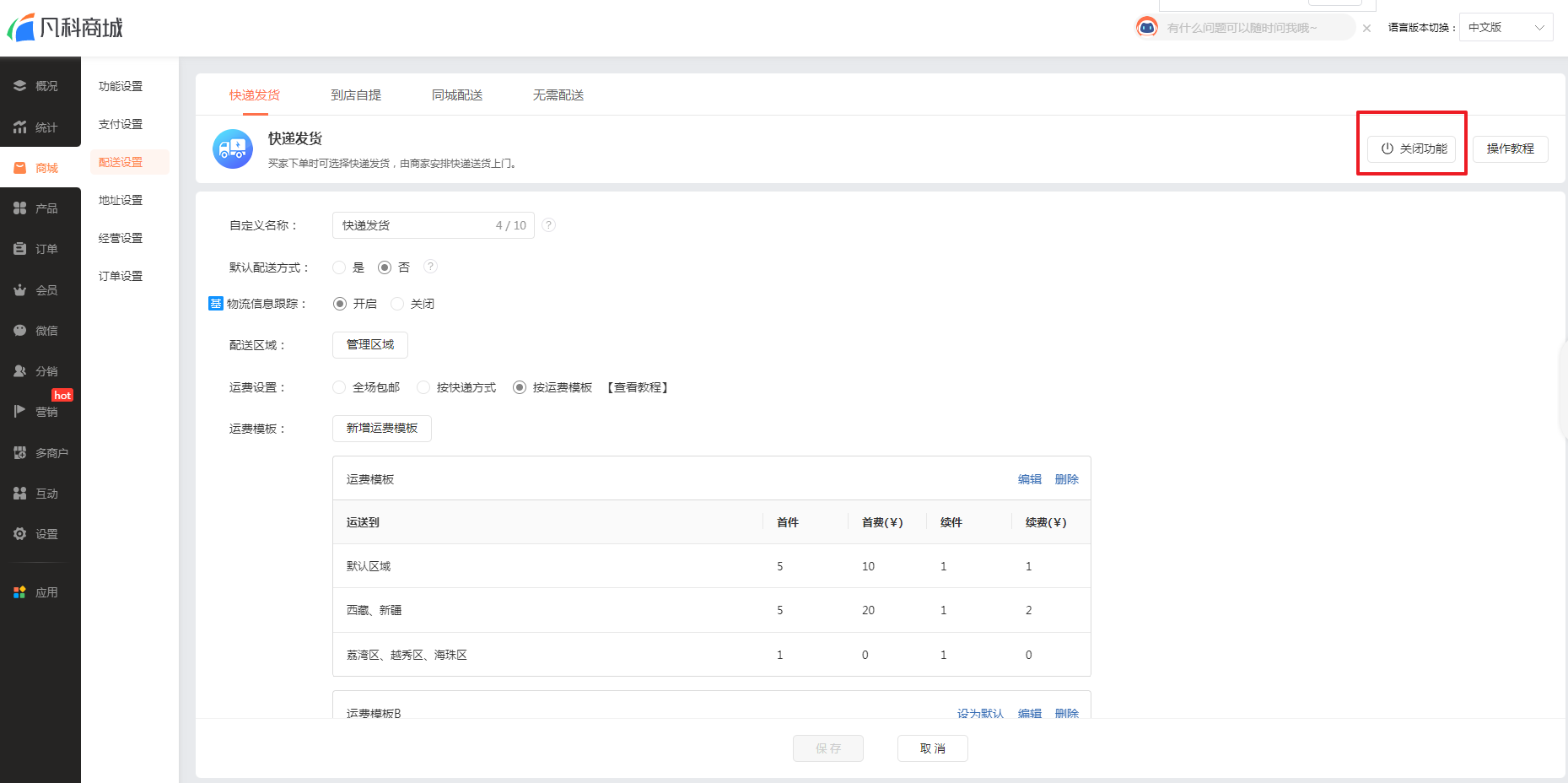Click 编辑 link for 运费模板
Image resolution: width=1568 pixels, height=783 pixels.
[1030, 479]
